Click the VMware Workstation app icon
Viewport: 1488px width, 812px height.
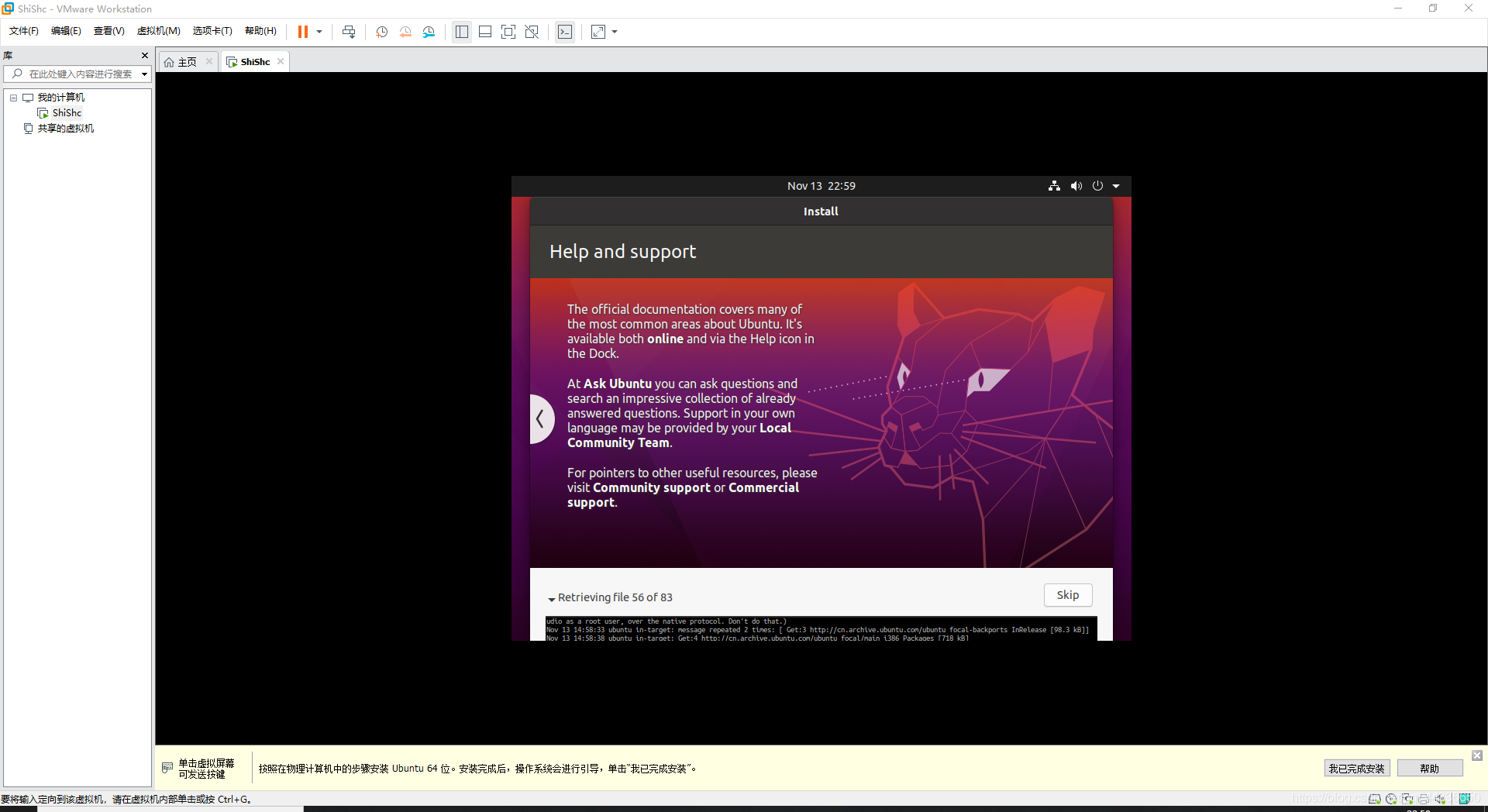coord(8,9)
